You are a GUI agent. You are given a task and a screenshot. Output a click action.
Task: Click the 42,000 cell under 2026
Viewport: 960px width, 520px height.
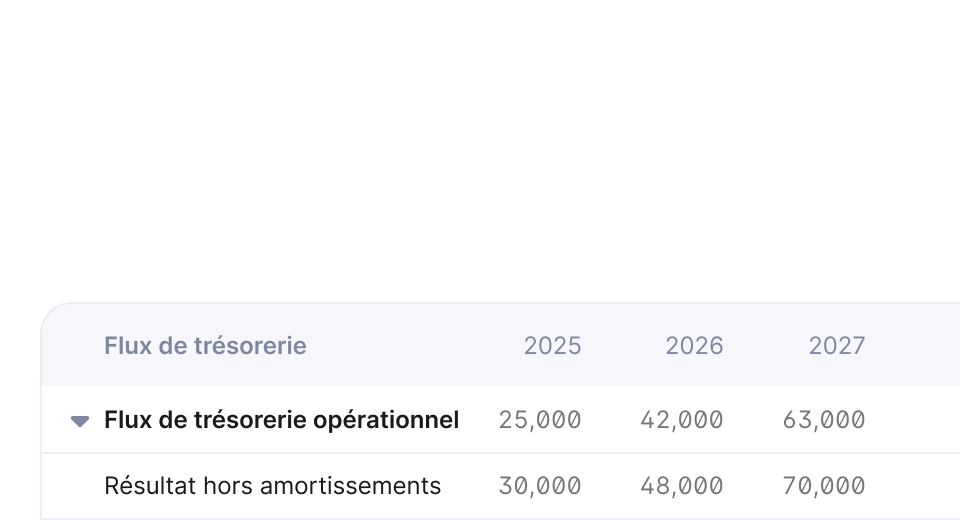[x=682, y=420]
